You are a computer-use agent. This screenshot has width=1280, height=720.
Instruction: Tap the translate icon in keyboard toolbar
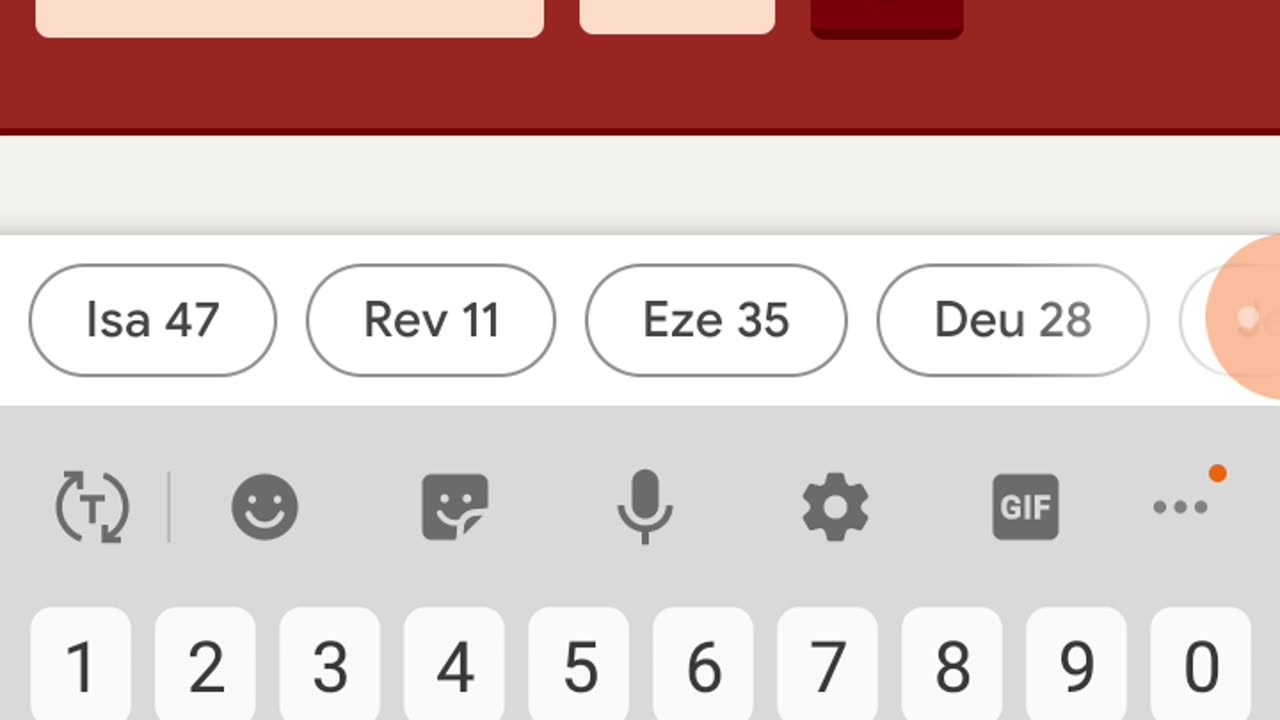point(92,508)
